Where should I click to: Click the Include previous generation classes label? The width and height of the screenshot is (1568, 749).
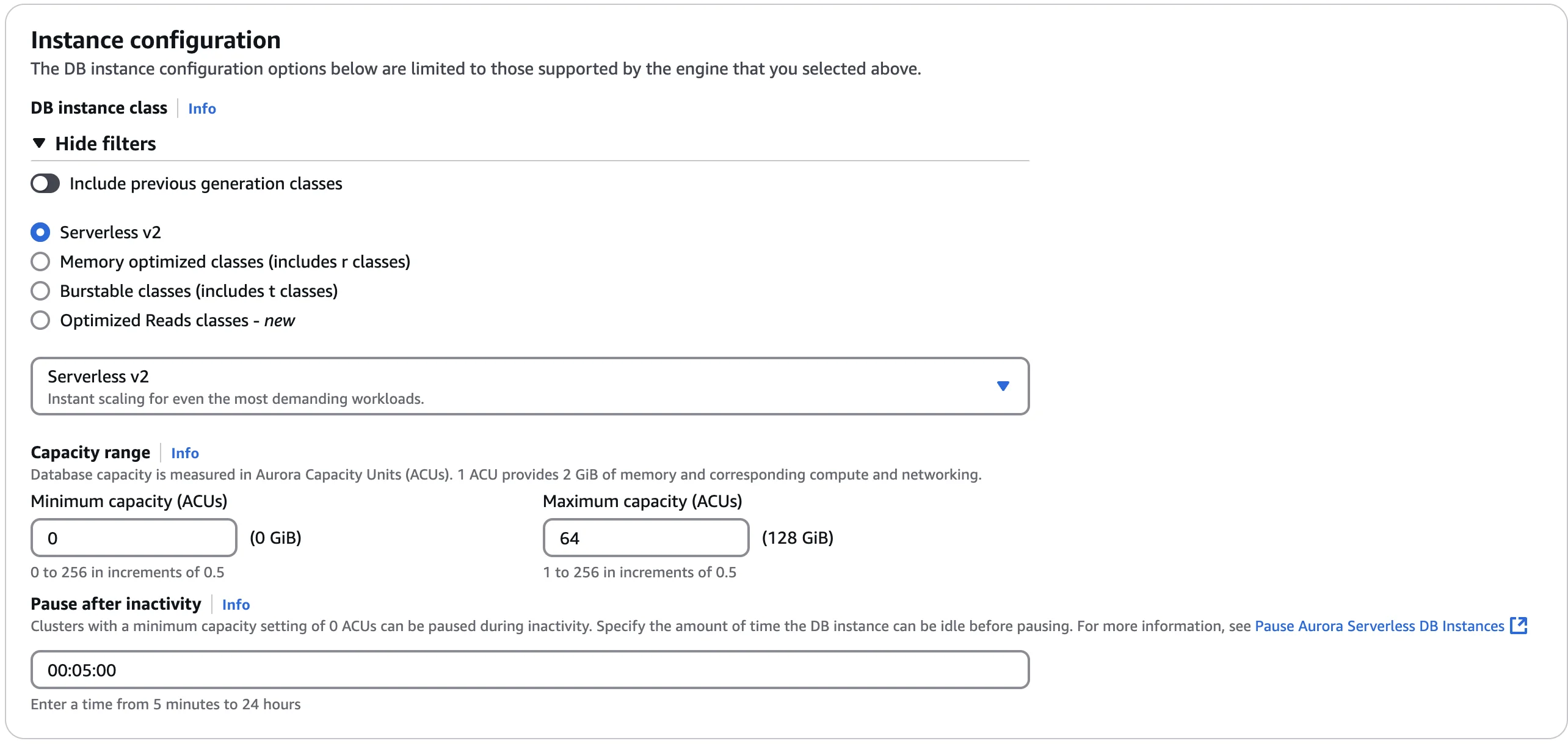click(x=206, y=183)
